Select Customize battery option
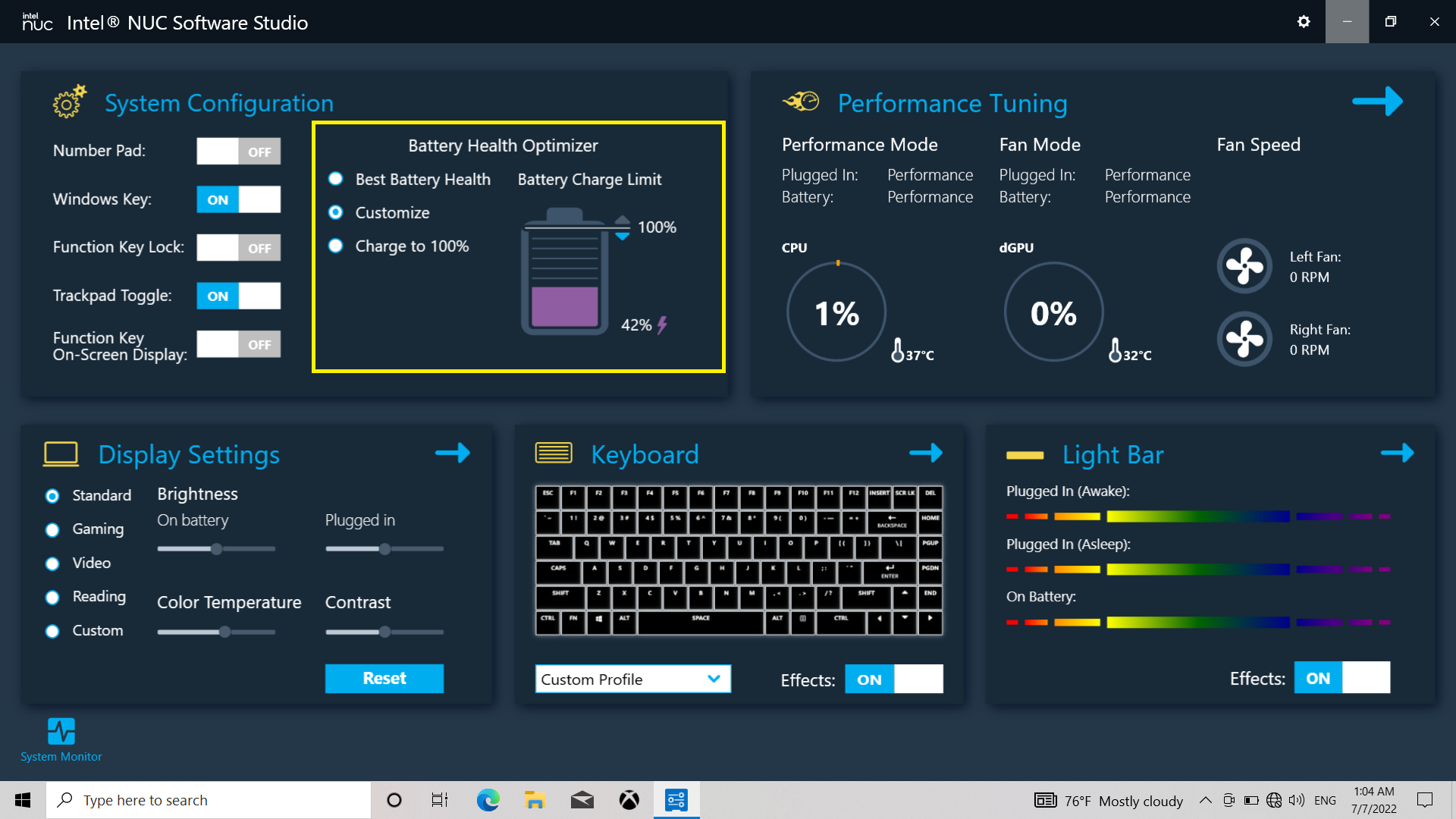 point(335,212)
